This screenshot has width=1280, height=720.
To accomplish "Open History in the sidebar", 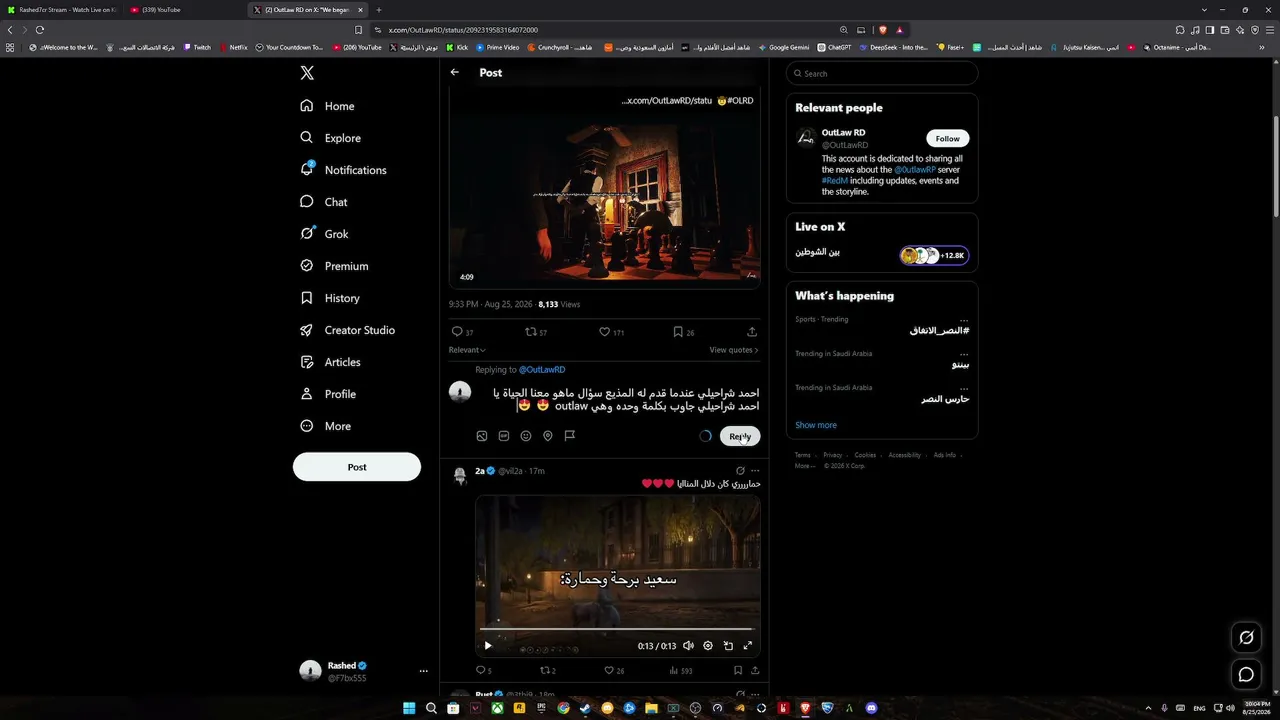I will [329, 298].
